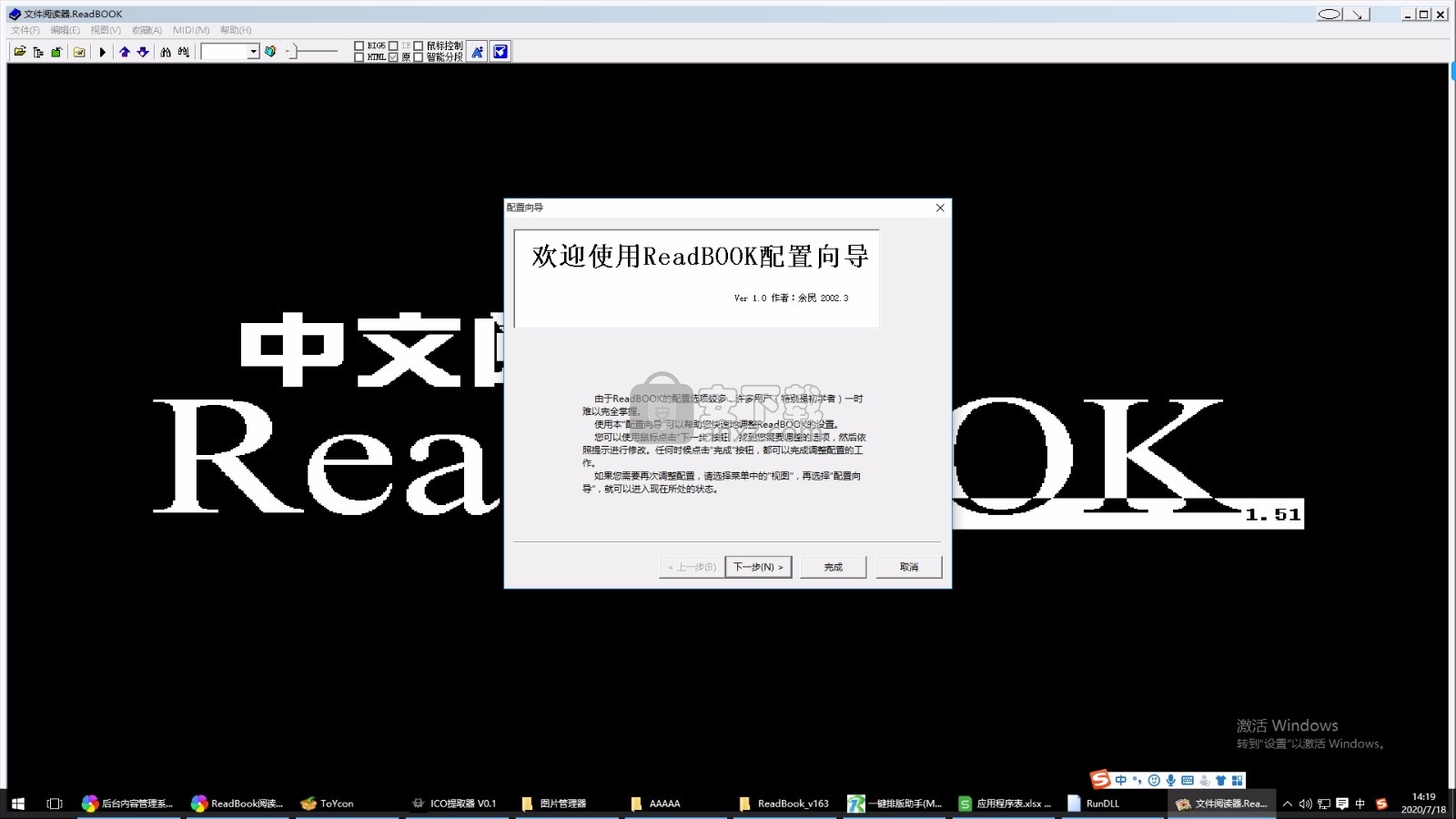
Task: Open the 文件(F) menu
Action: coord(25,30)
